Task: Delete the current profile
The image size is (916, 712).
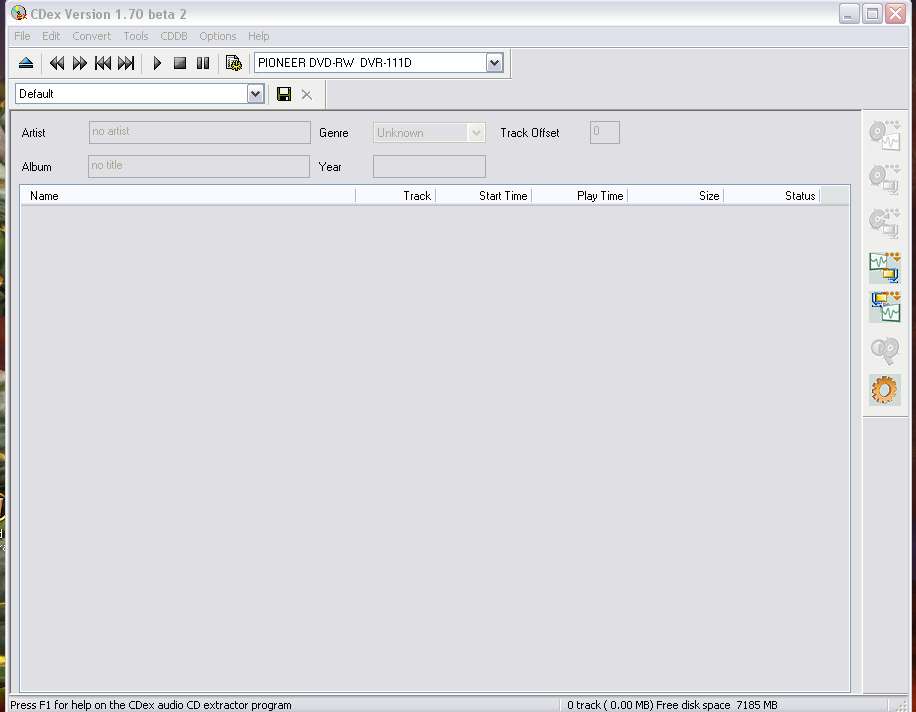Action: click(x=307, y=95)
